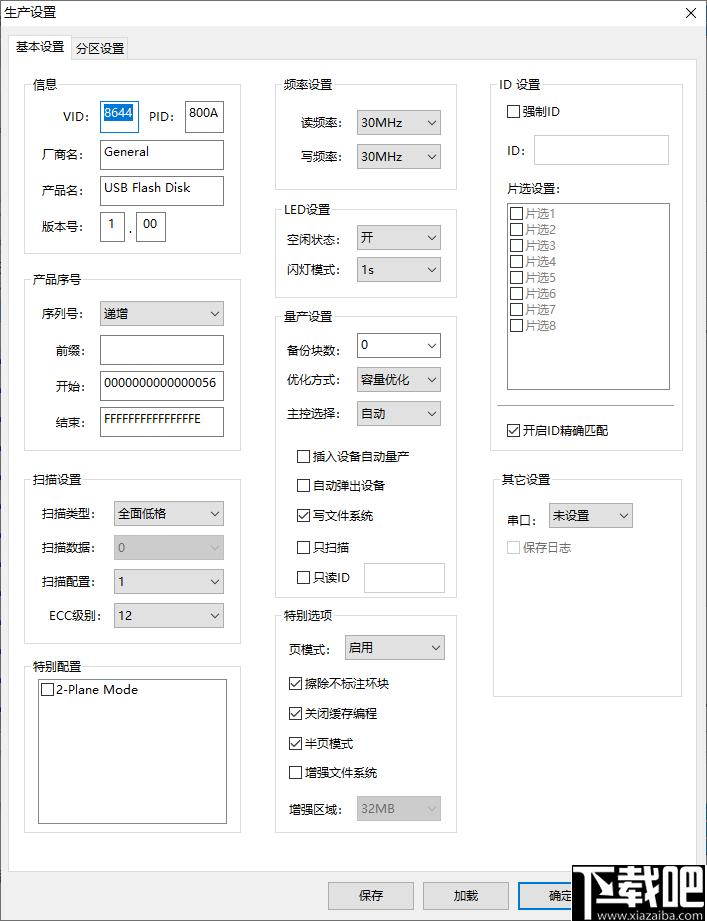
Task: Open the 读频率 dropdown
Action: 398,123
